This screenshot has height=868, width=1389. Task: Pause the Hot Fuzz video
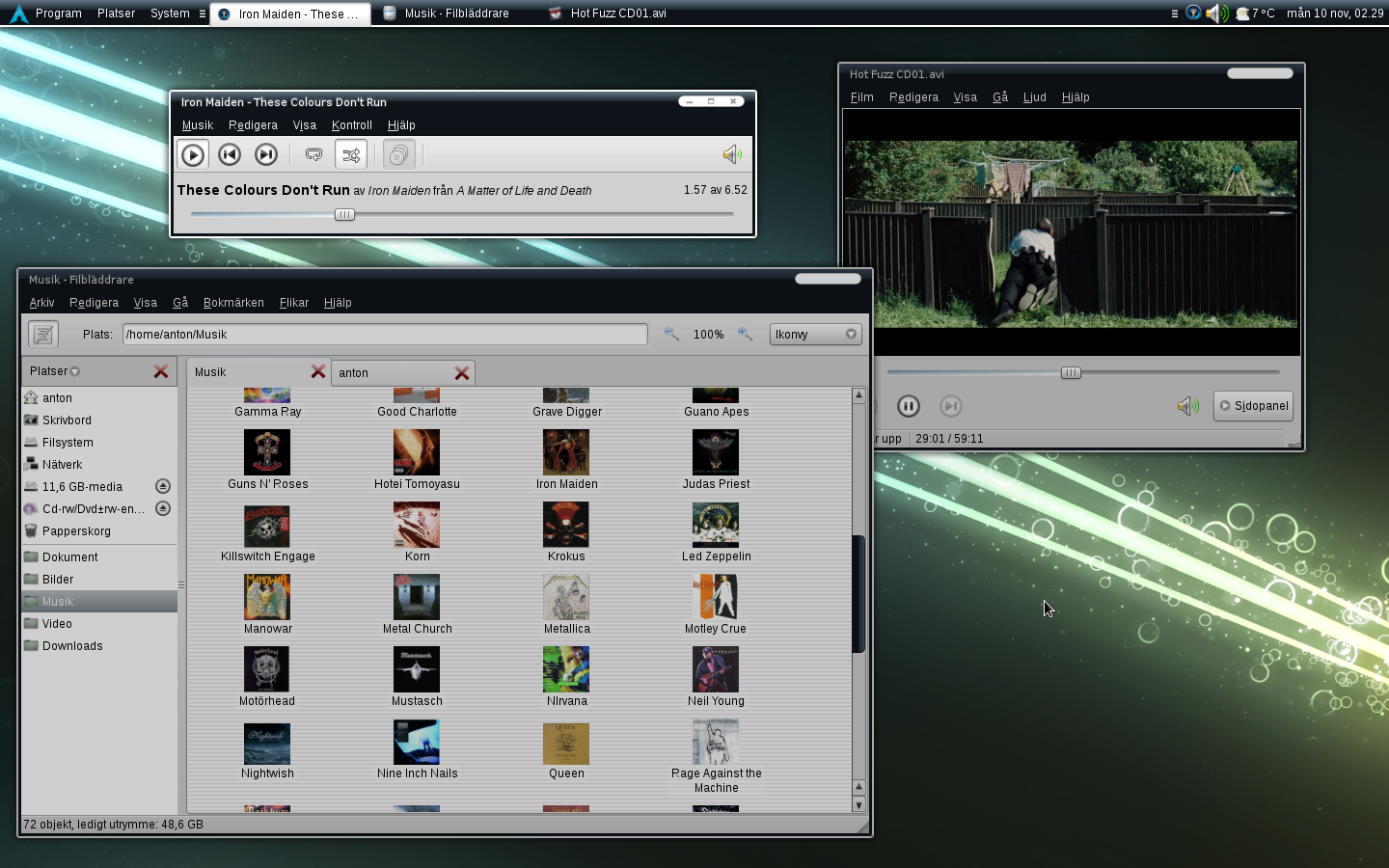(909, 406)
